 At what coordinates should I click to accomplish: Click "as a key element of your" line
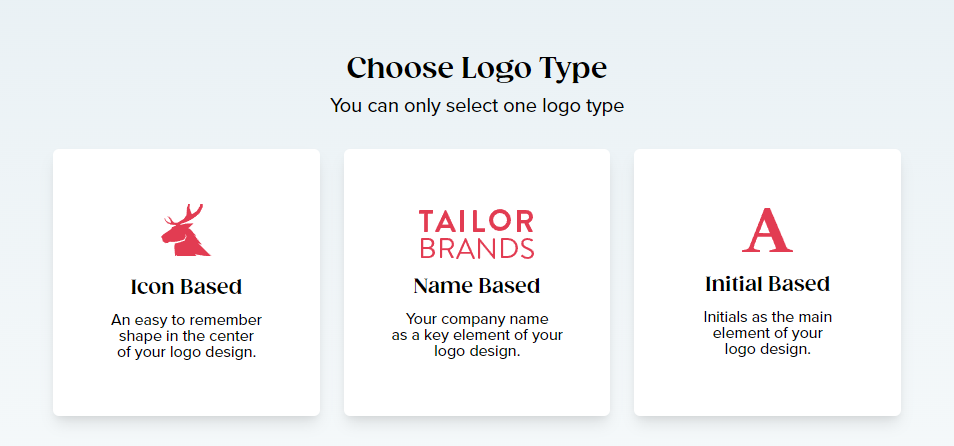(477, 336)
